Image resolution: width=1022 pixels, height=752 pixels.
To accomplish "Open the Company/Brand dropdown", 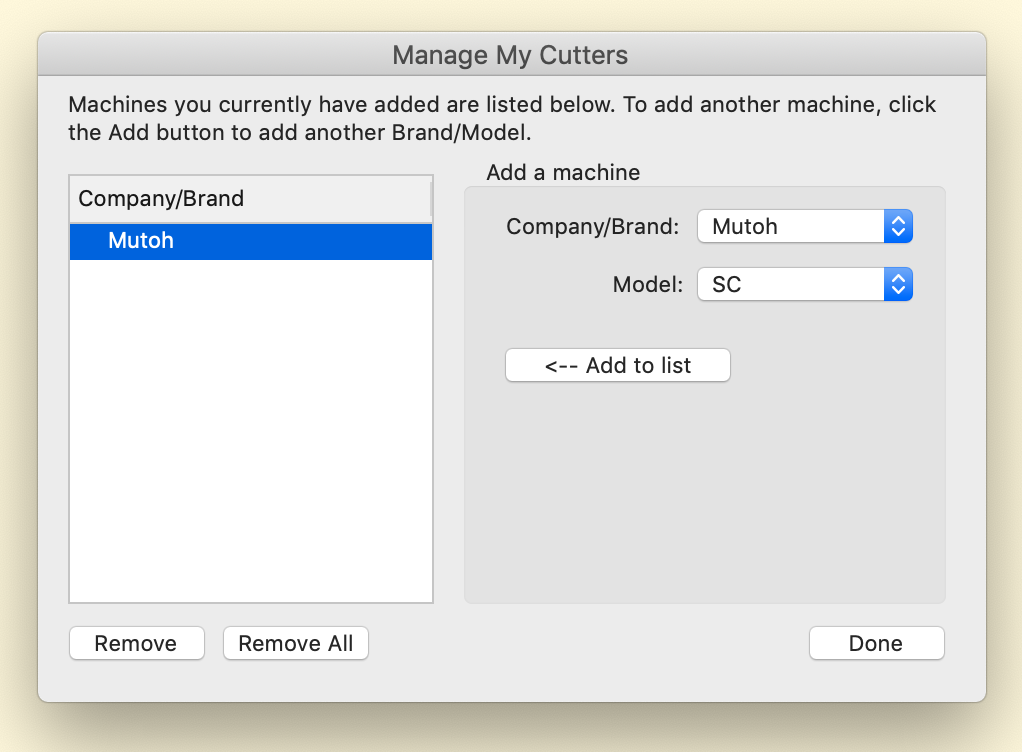I will [x=790, y=226].
